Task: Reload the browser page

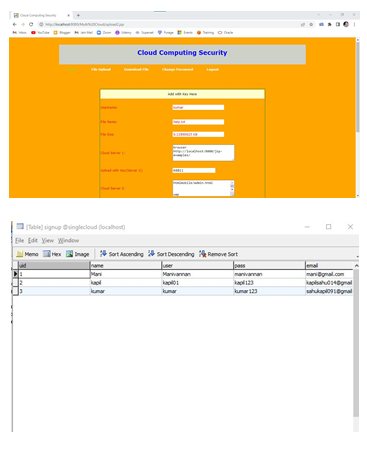Action: pyautogui.click(x=31, y=24)
